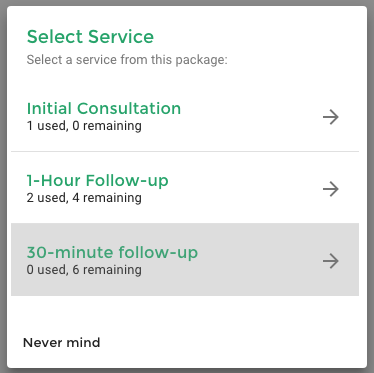Viewport: 374px width, 373px height.
Task: Click the arrow icon beside 1-Hour Follow-up
Action: 331,189
